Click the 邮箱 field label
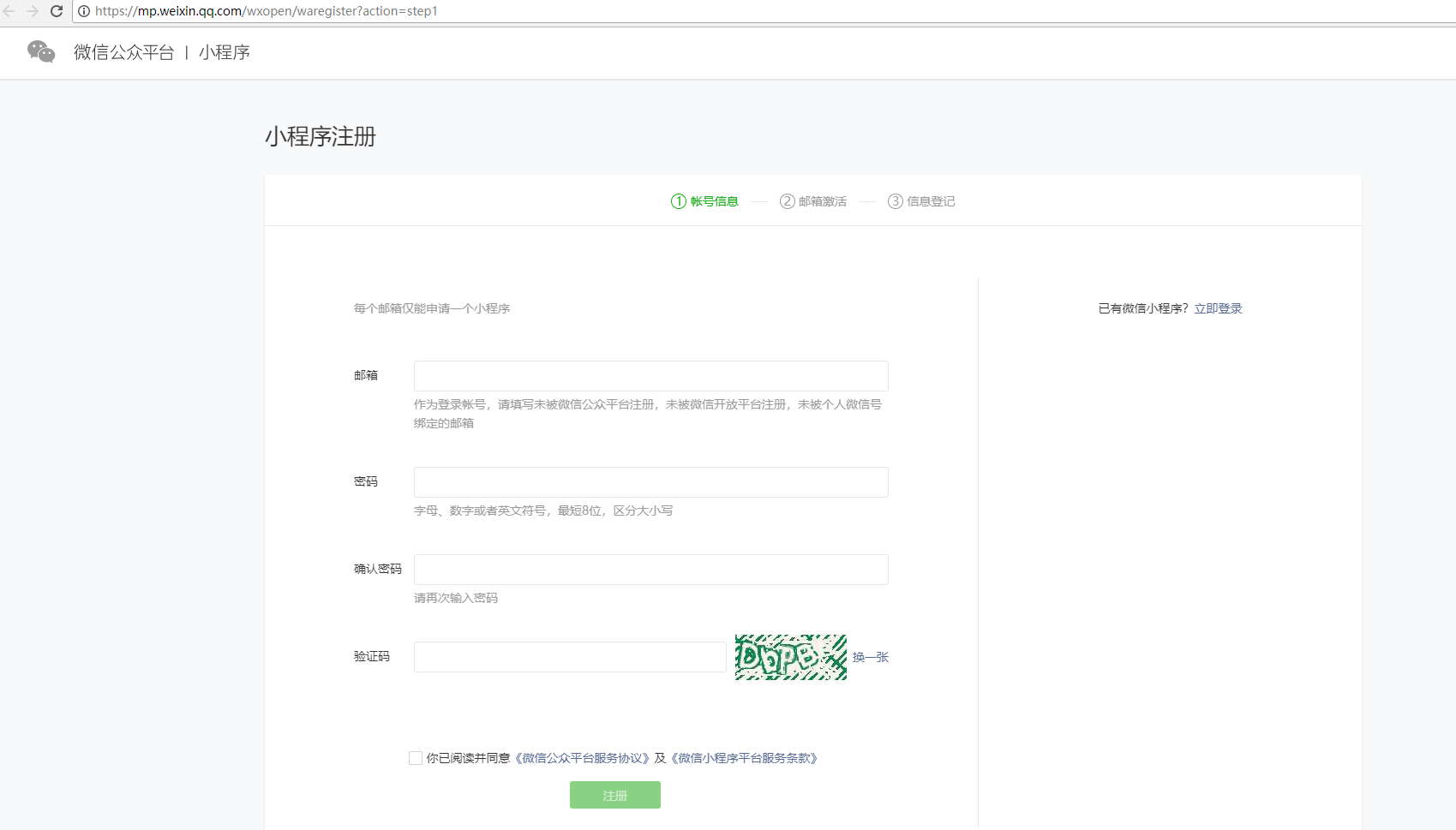Viewport: 1456px width, 830px height. (x=366, y=375)
